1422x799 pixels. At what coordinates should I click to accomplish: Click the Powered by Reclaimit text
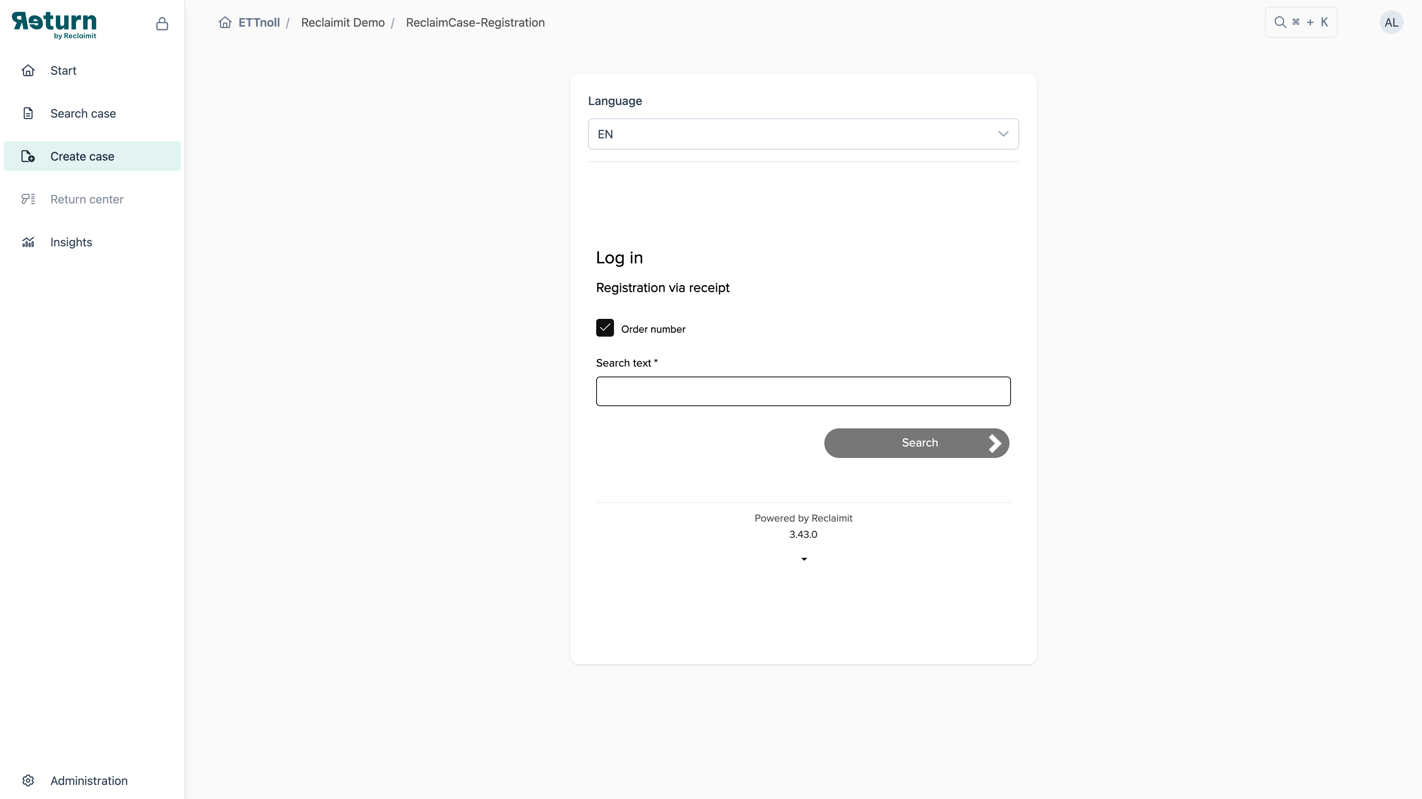coord(803,518)
